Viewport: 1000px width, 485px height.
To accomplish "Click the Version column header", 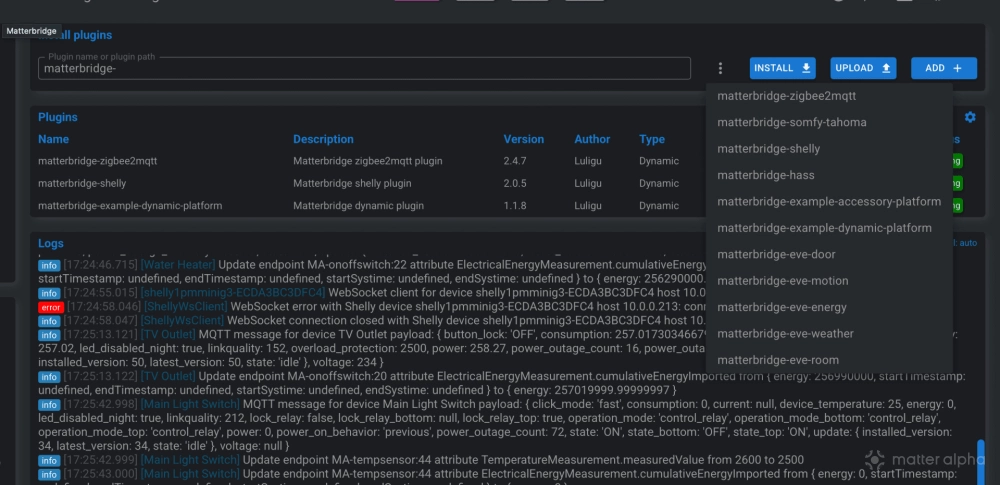I will 523,139.
